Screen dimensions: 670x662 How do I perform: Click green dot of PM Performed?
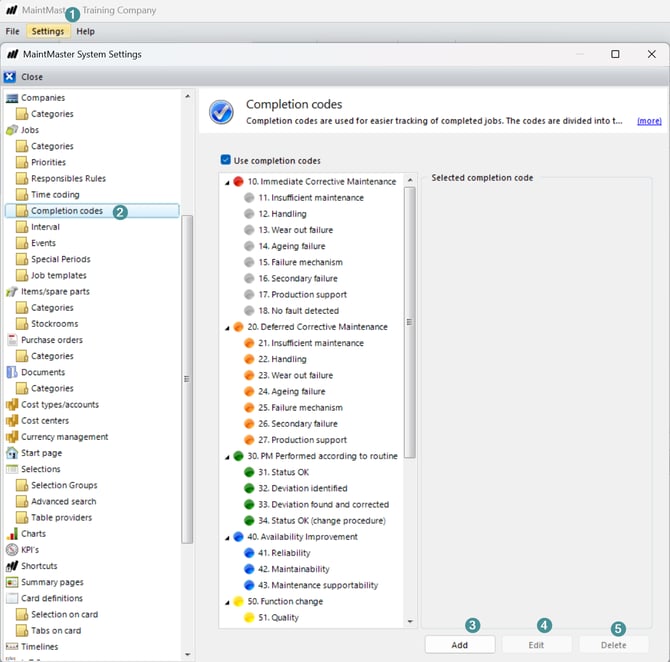pyautogui.click(x=238, y=456)
